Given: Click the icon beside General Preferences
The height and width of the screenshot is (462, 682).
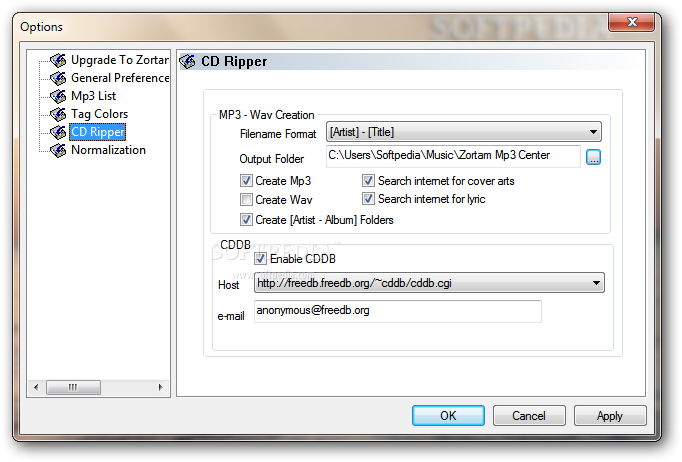Looking at the screenshot, I should [x=58, y=78].
